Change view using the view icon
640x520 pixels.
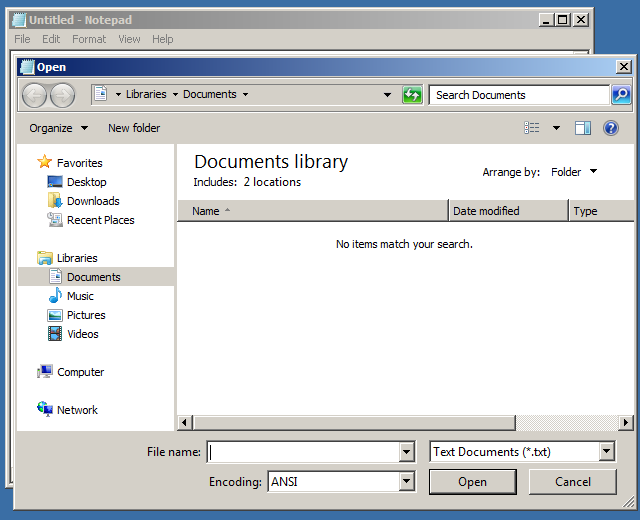tap(531, 128)
